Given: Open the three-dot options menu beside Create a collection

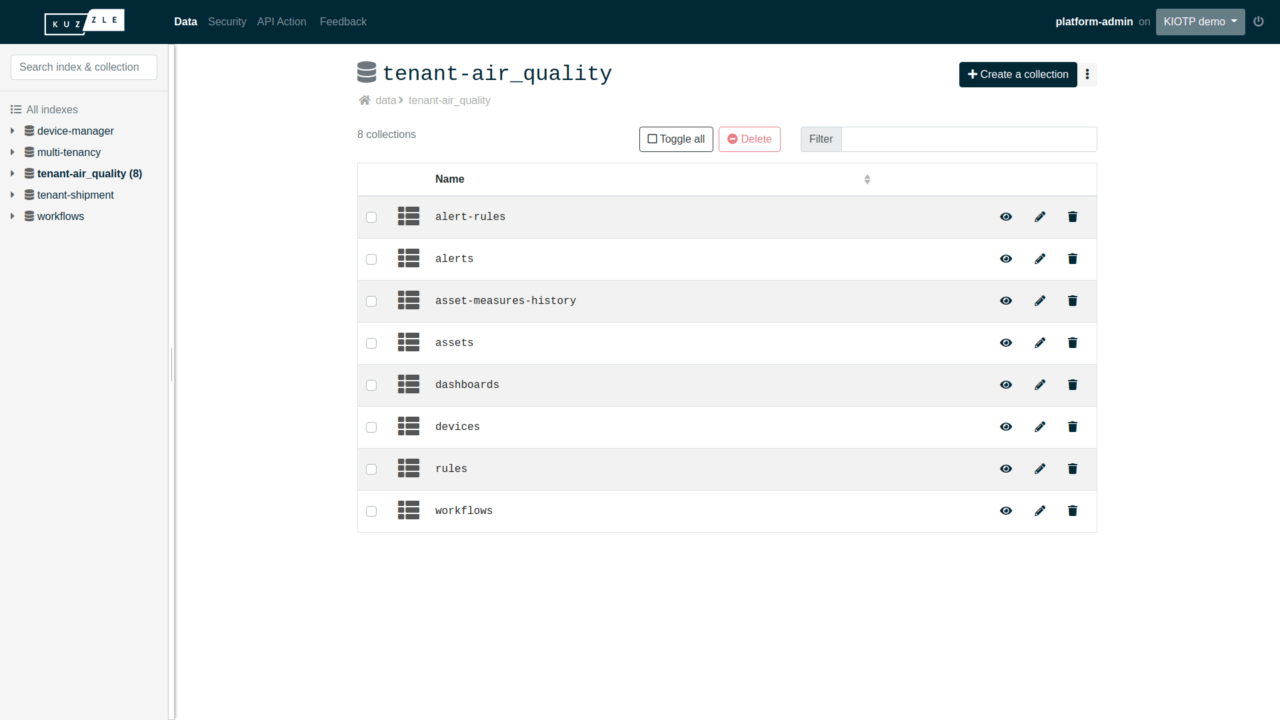Looking at the screenshot, I should (x=1087, y=74).
